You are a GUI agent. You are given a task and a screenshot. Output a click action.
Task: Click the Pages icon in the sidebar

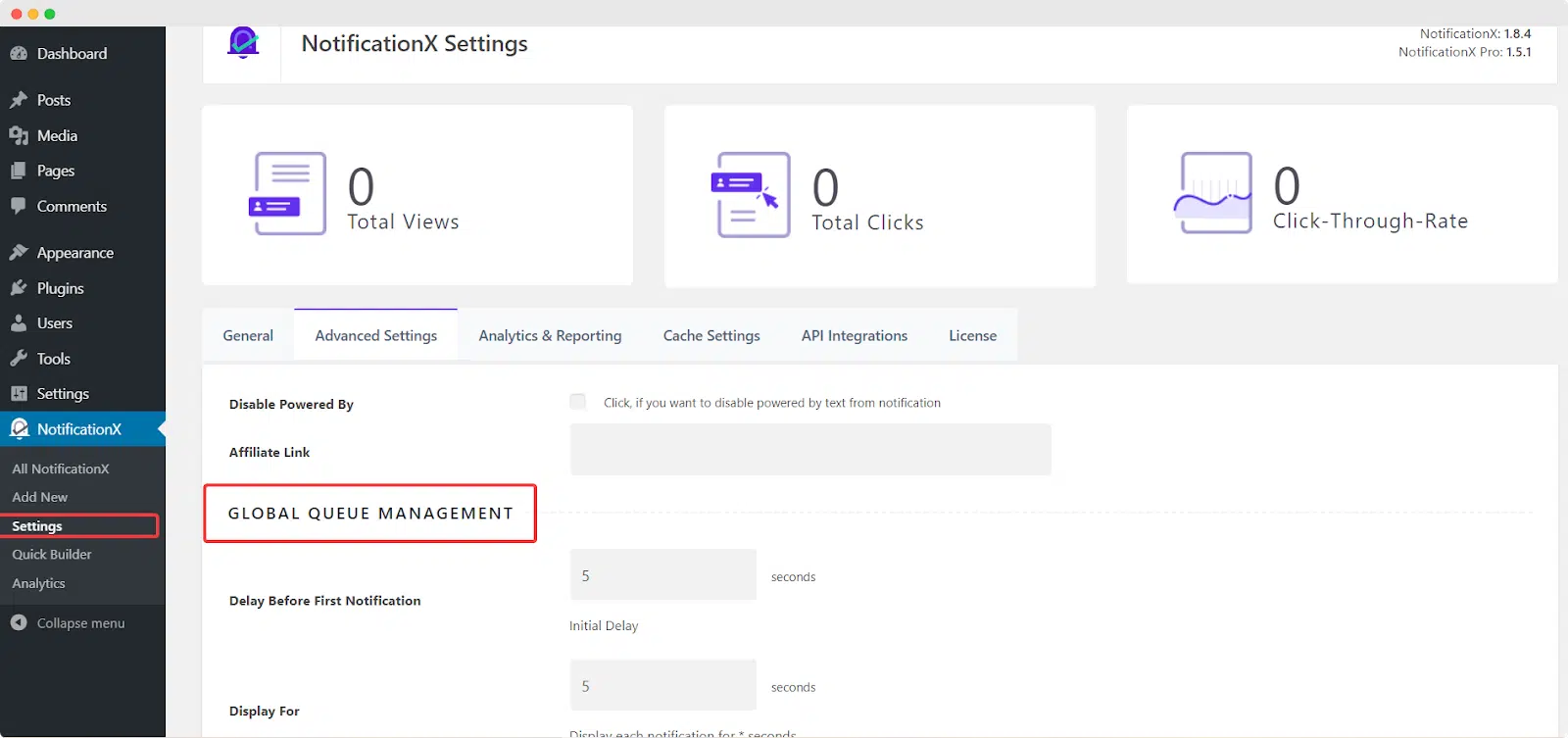coord(19,171)
